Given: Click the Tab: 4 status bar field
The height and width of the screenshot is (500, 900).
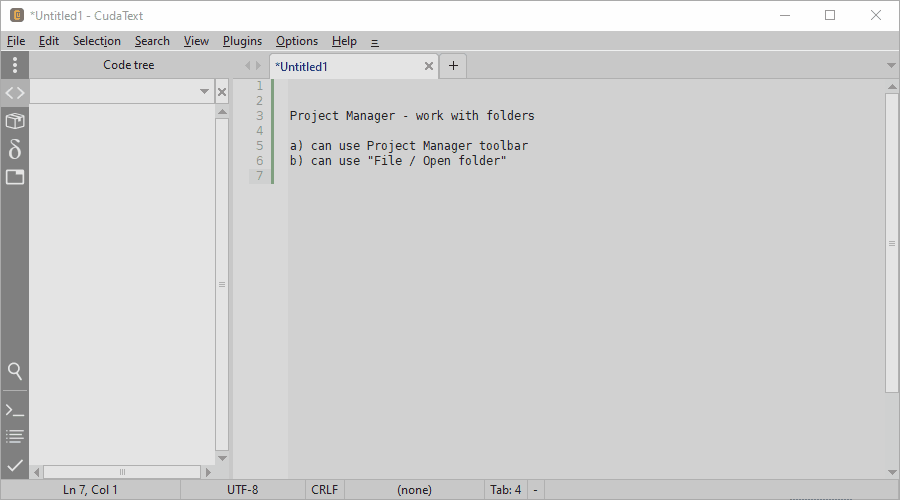Looking at the screenshot, I should pyautogui.click(x=505, y=490).
